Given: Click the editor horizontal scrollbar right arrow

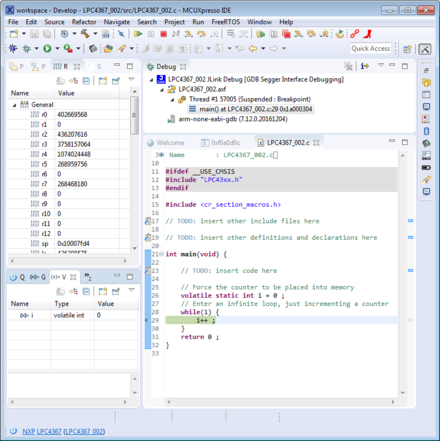Looking at the screenshot, I should (393, 402).
